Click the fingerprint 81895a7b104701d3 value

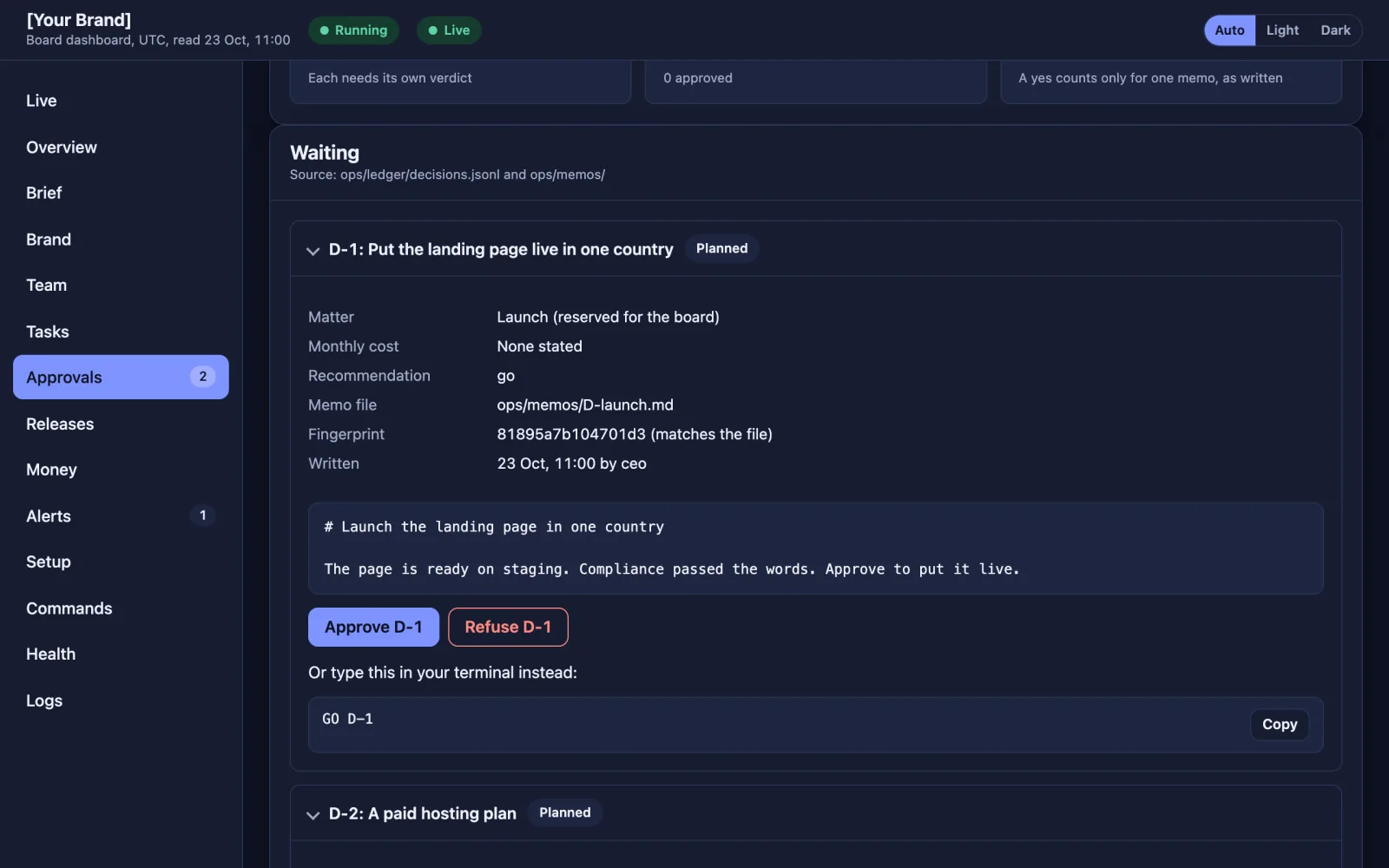pyautogui.click(x=571, y=434)
